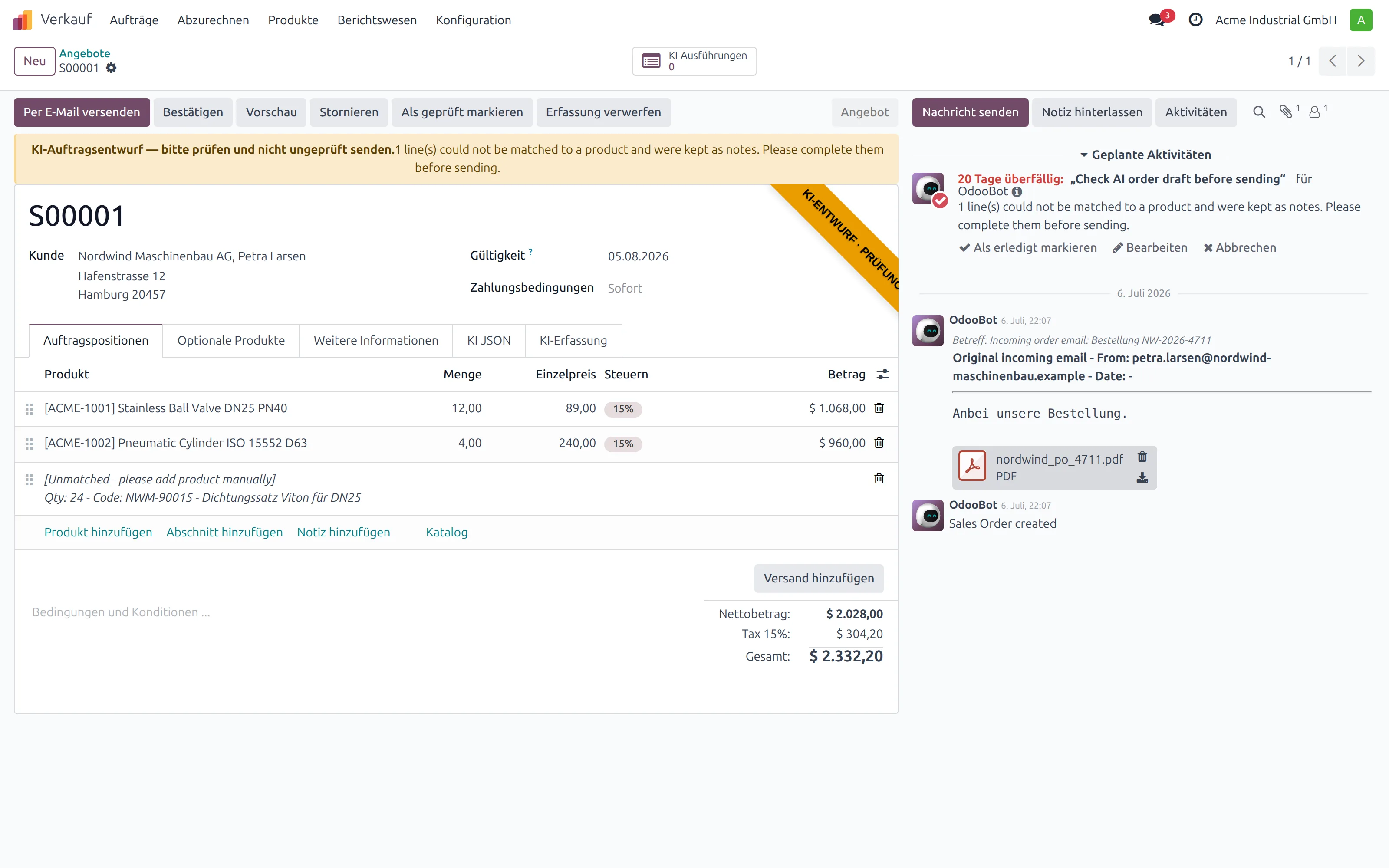Open followers person icon in chatter
The height and width of the screenshot is (868, 1389).
click(1315, 112)
